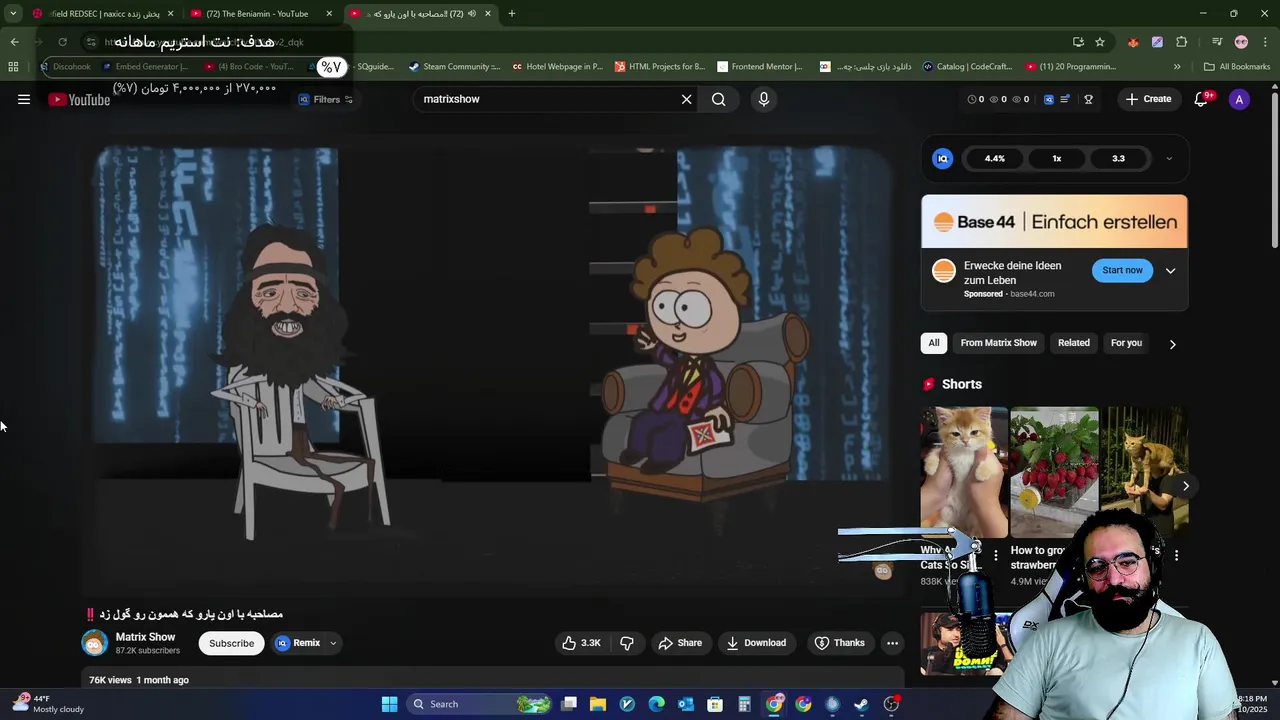Clear the matrixshow search query
This screenshot has width=1280, height=720.
pos(686,99)
